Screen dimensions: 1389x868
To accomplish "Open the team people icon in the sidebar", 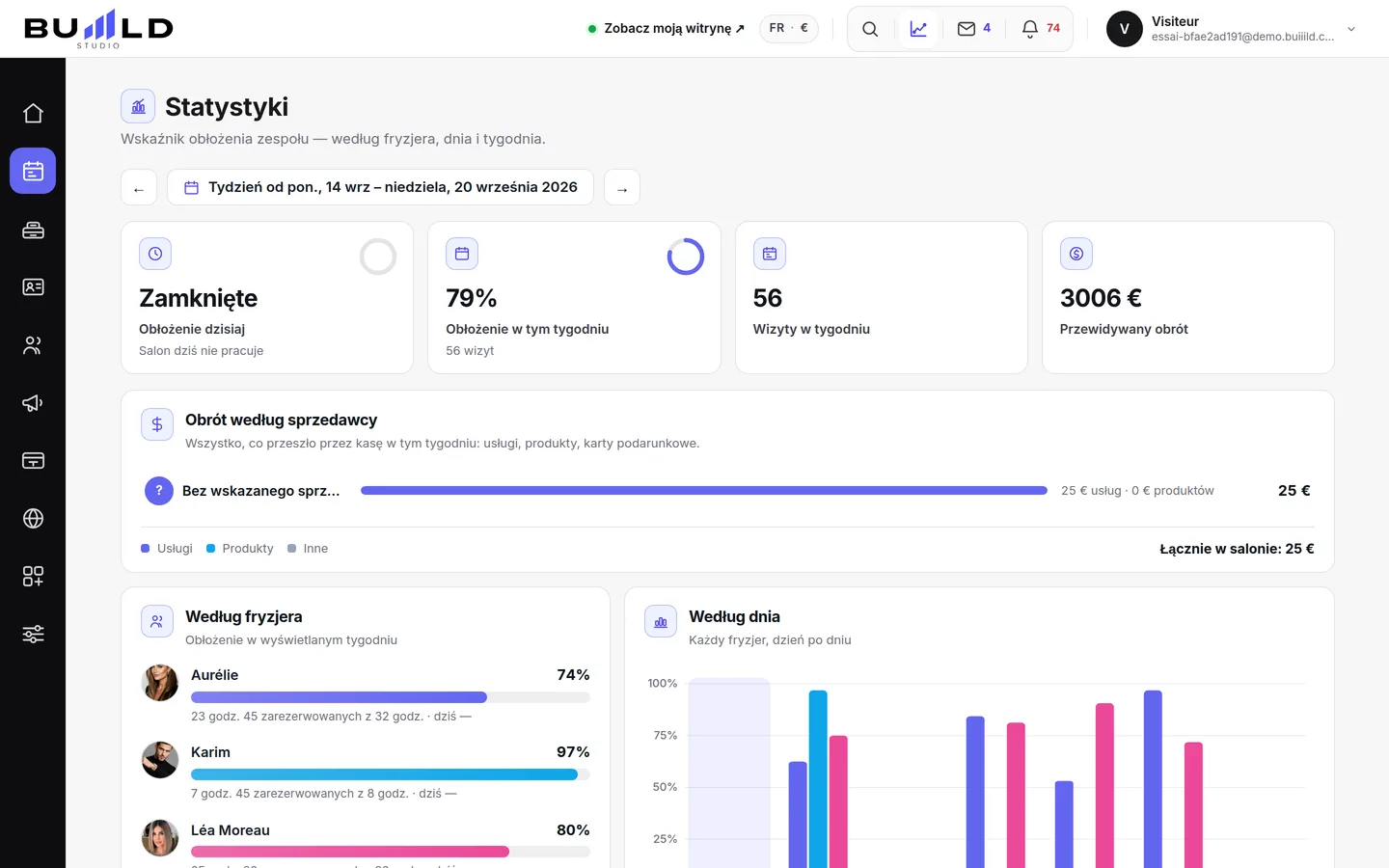I will click(x=33, y=345).
